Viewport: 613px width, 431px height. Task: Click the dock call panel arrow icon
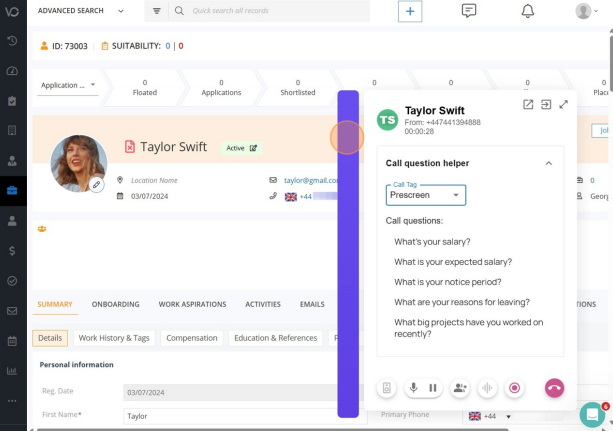[546, 104]
